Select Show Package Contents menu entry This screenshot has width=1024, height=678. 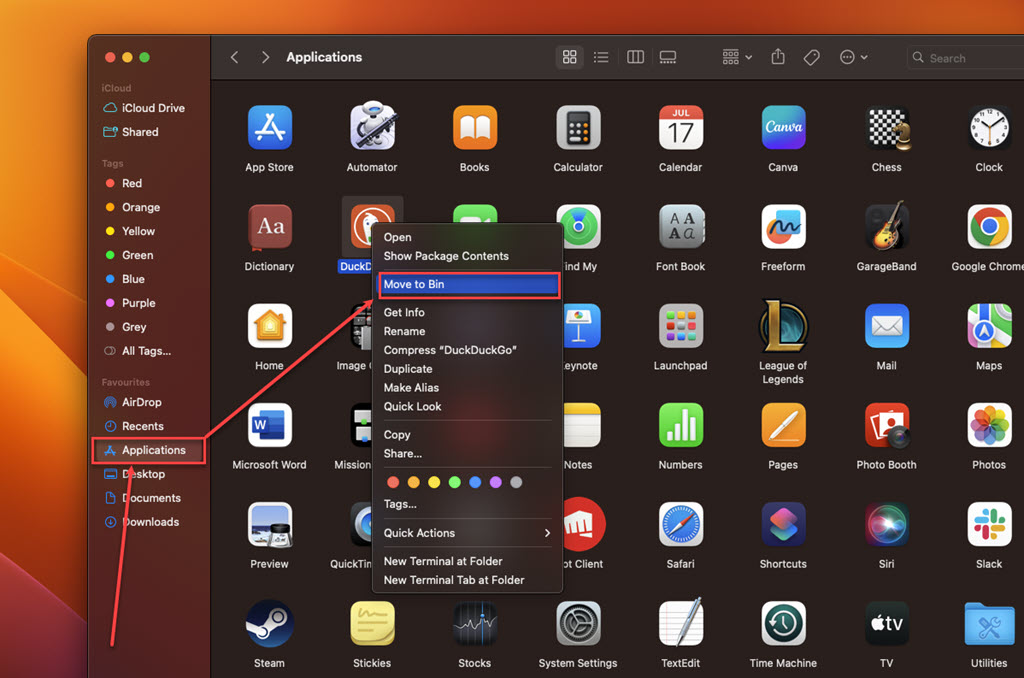click(x=467, y=256)
